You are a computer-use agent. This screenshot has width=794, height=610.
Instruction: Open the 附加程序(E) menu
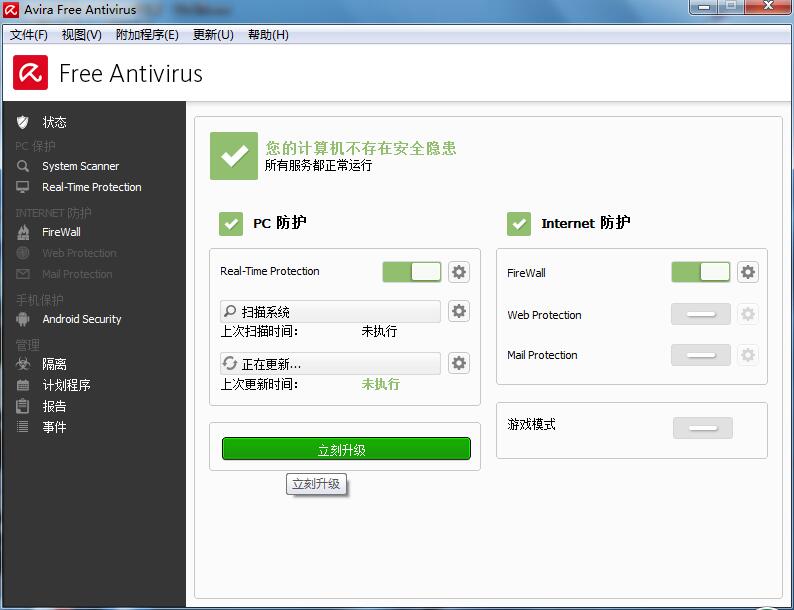pos(147,35)
